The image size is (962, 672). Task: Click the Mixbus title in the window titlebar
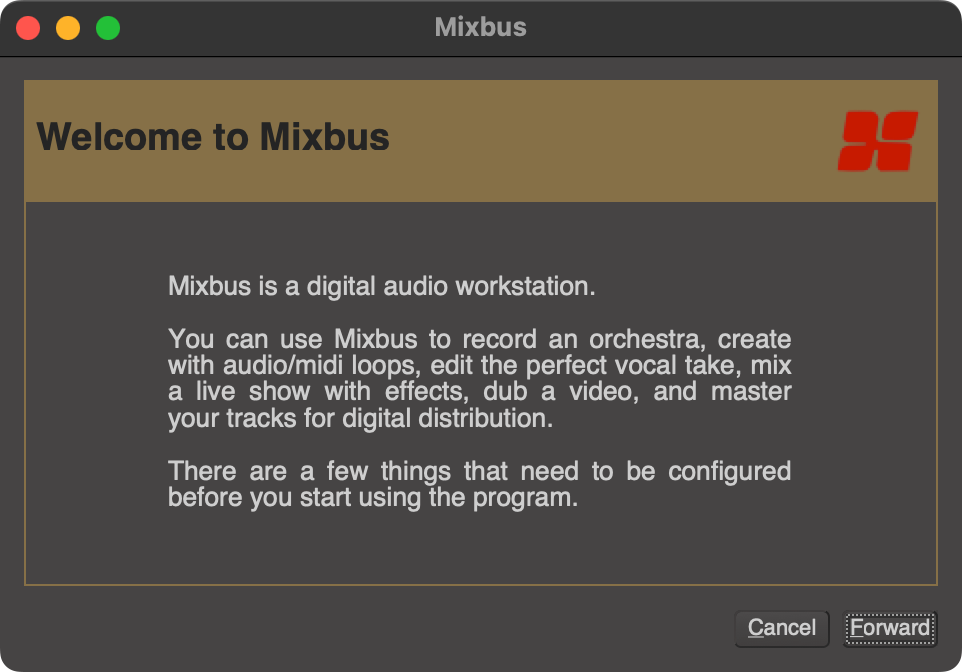click(x=481, y=27)
